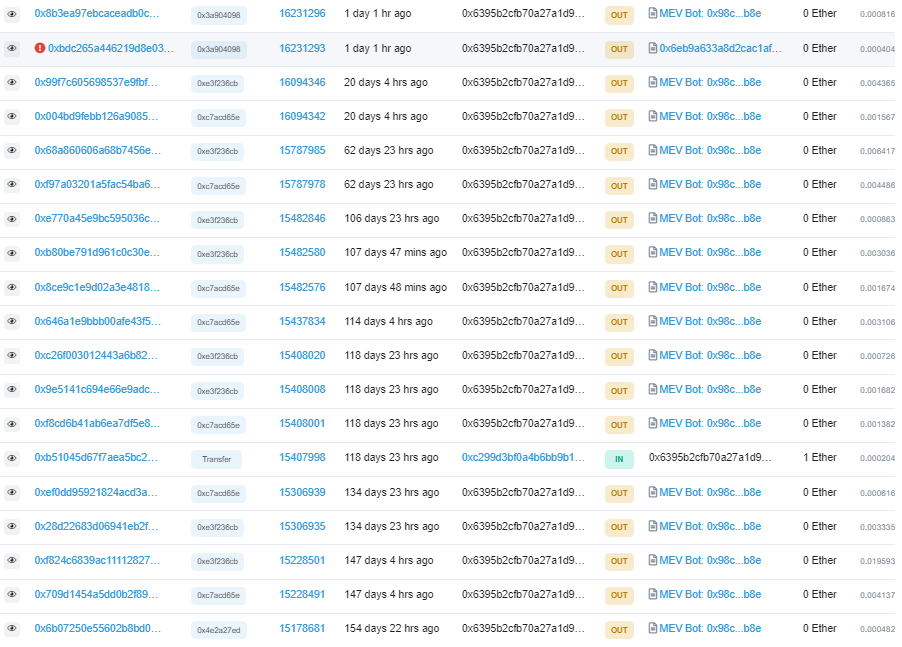Screen dimensions: 902x647
Task: View block 15482580
Action: 302,252
